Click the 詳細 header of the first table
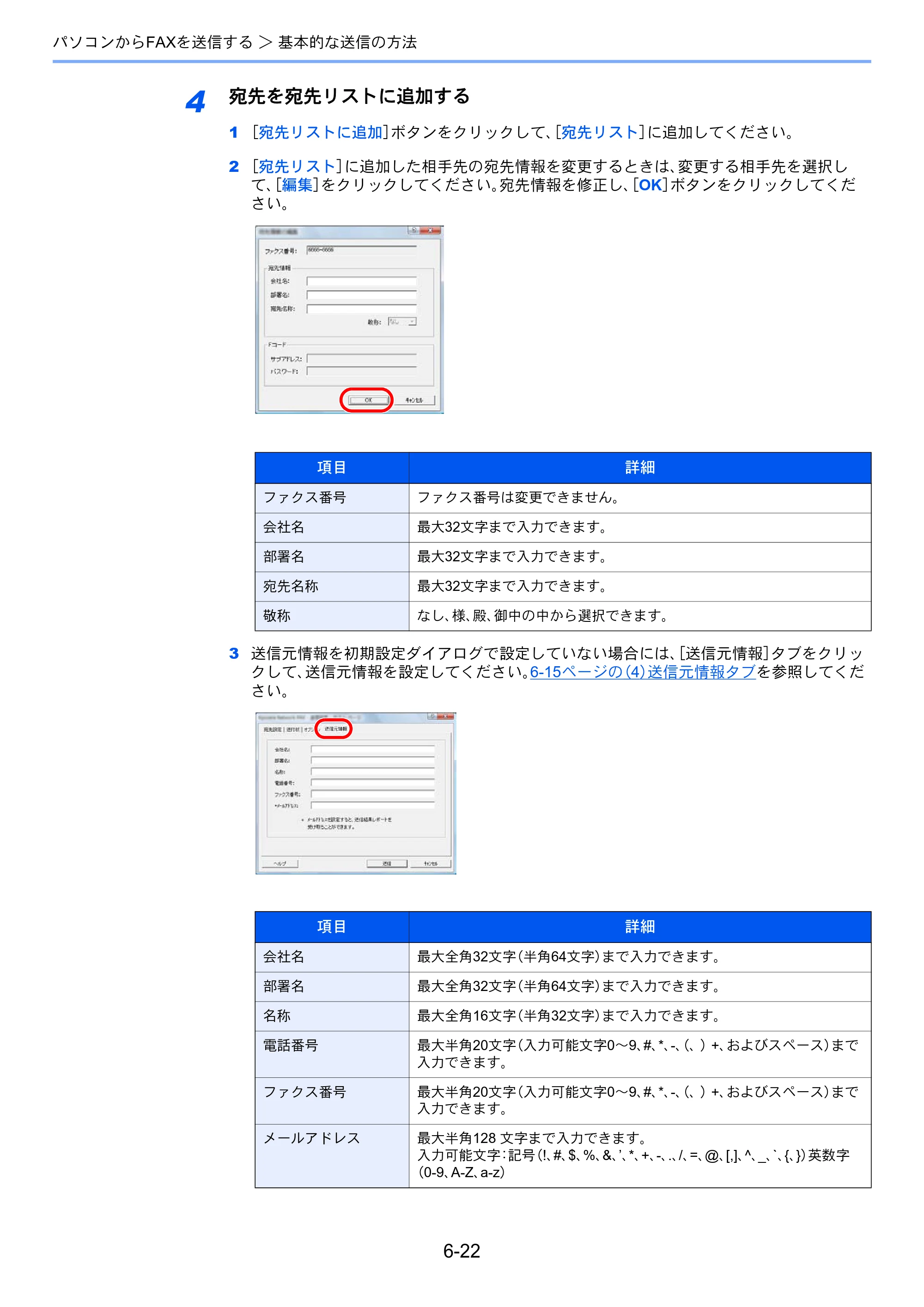 click(x=640, y=468)
